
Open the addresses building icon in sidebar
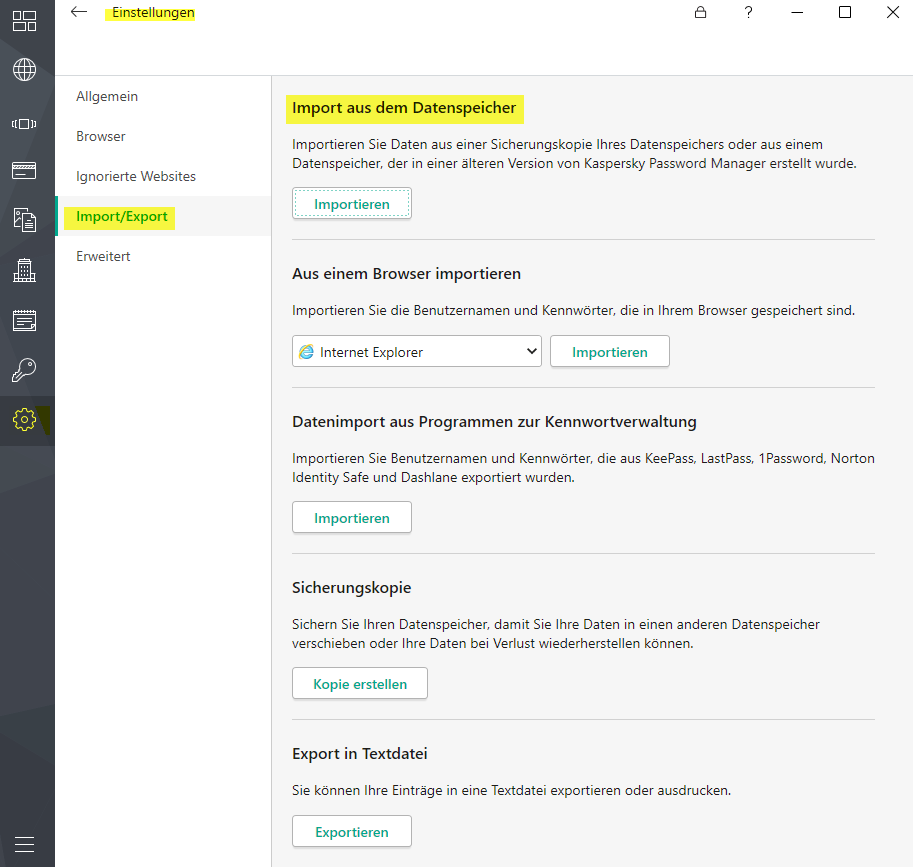[24, 270]
